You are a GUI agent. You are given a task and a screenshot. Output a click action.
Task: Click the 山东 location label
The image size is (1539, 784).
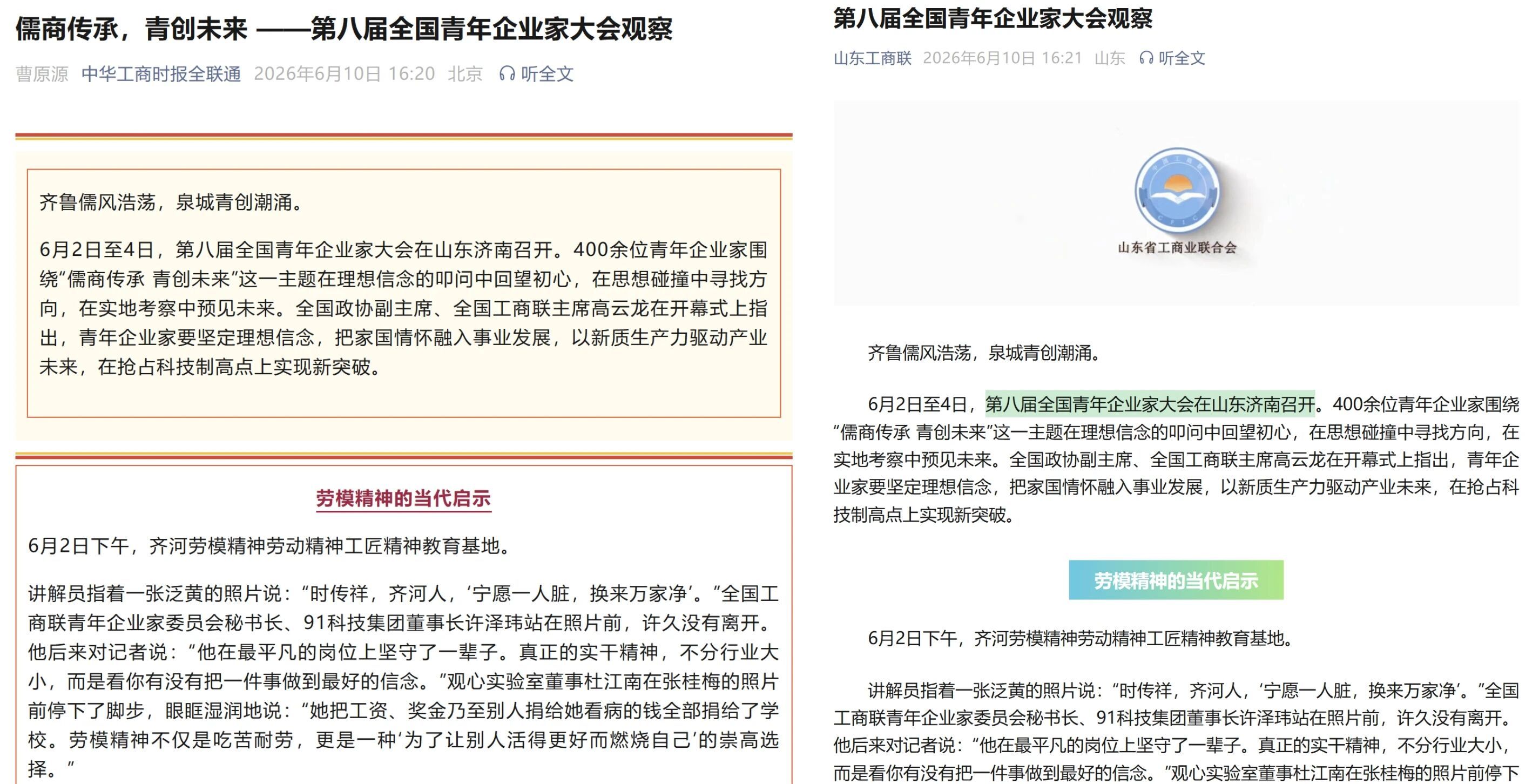[1110, 58]
